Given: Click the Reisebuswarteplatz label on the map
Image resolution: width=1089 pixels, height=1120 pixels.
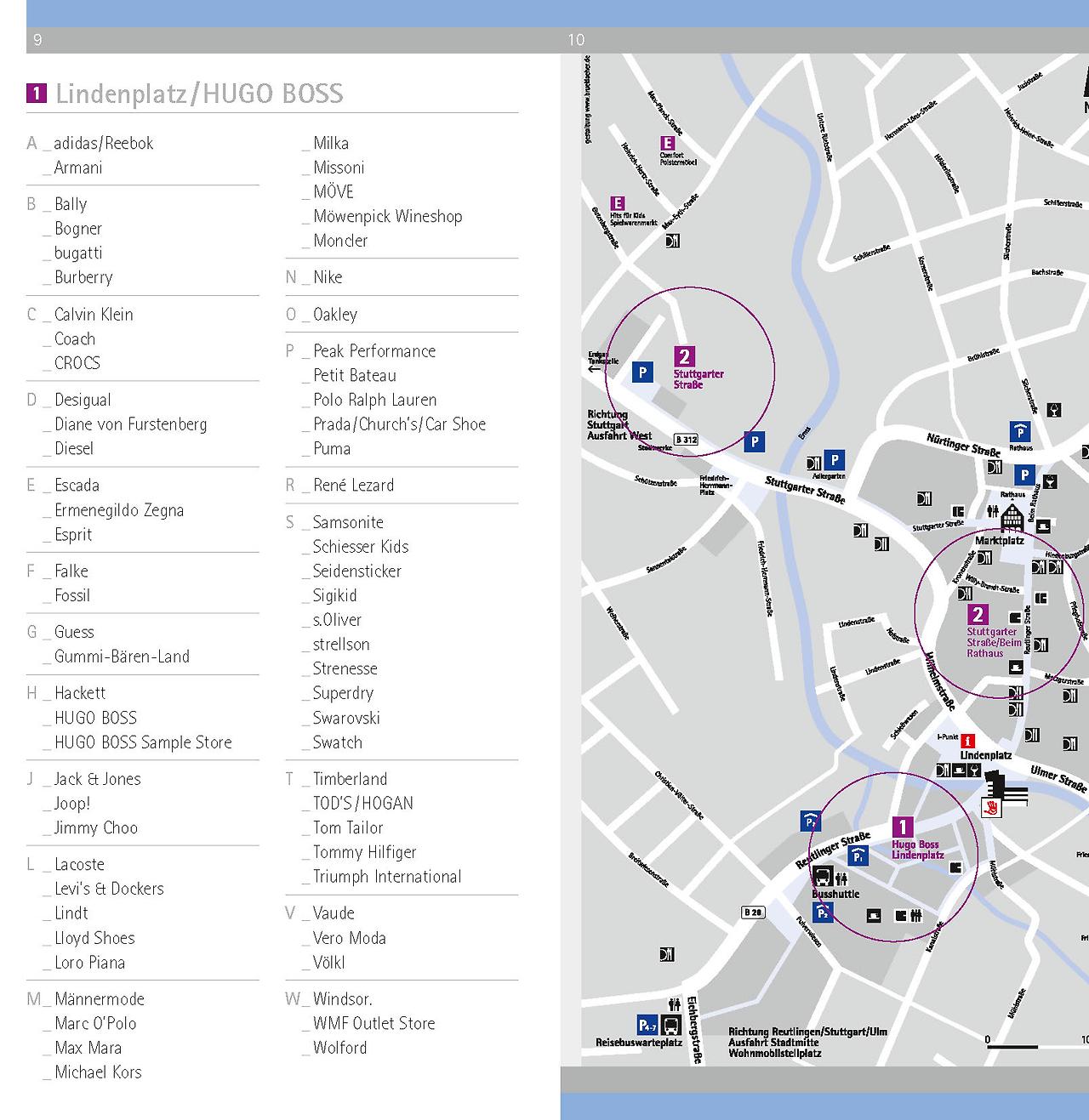Looking at the screenshot, I should click(639, 1043).
